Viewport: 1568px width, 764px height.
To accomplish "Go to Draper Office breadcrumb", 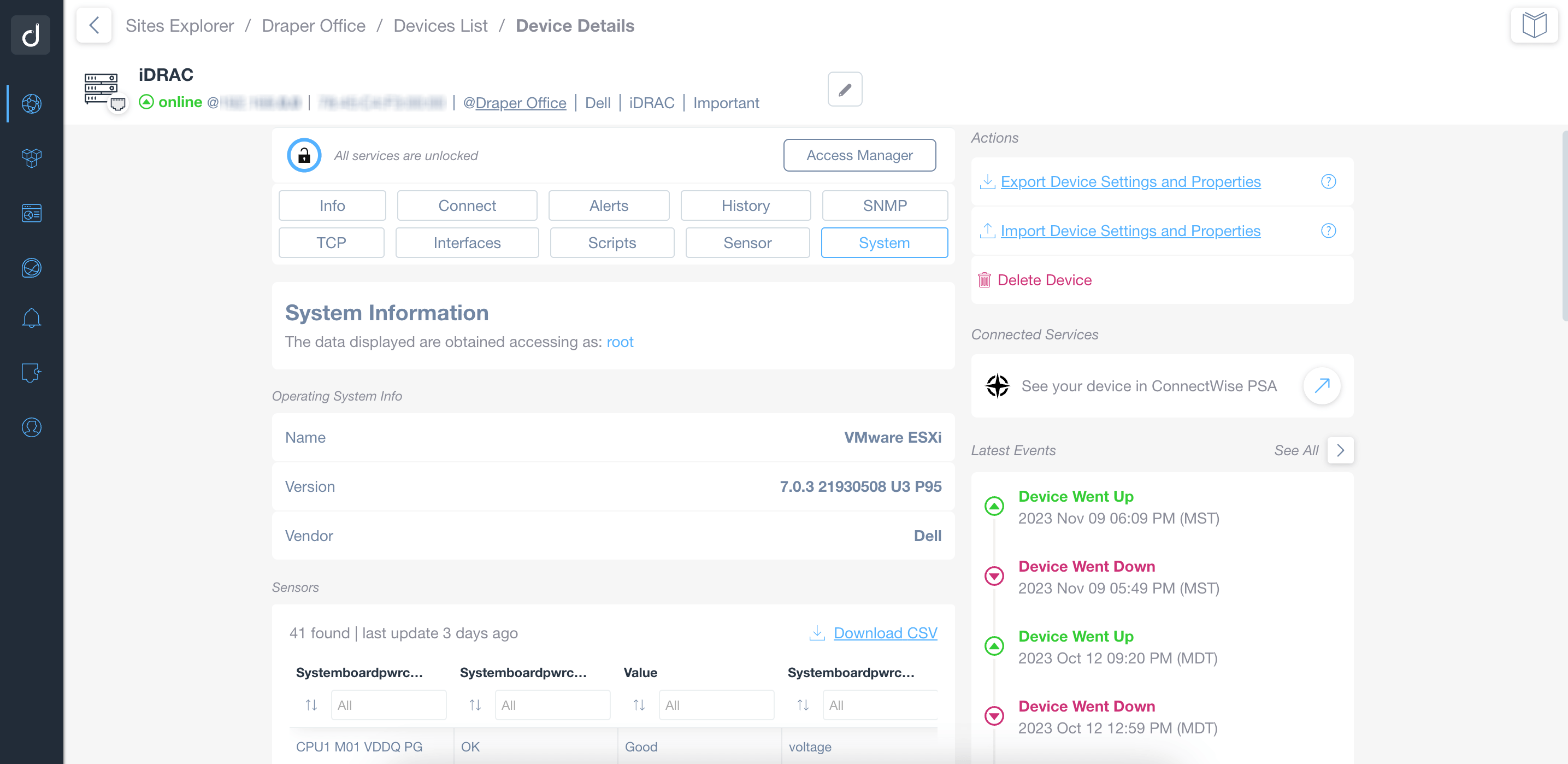I will [x=314, y=26].
